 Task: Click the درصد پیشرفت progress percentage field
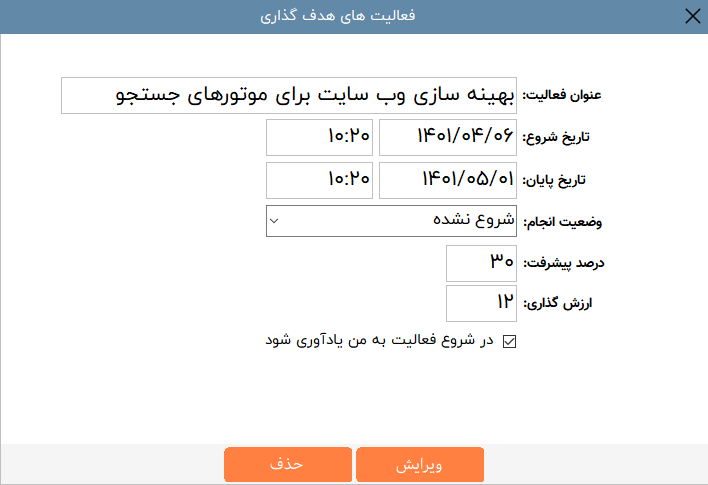click(x=483, y=262)
